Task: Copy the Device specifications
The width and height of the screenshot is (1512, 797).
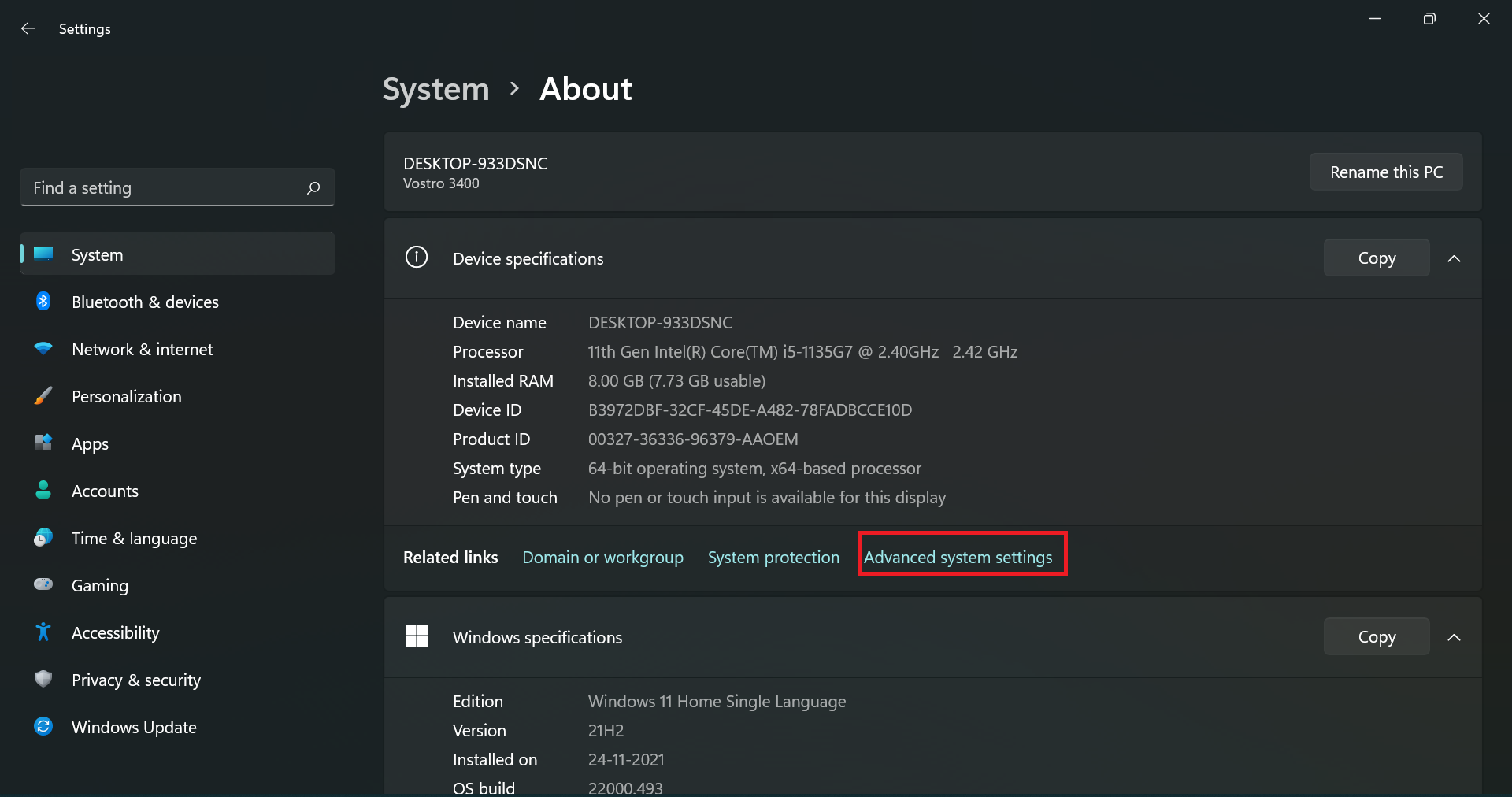Action: pos(1377,258)
